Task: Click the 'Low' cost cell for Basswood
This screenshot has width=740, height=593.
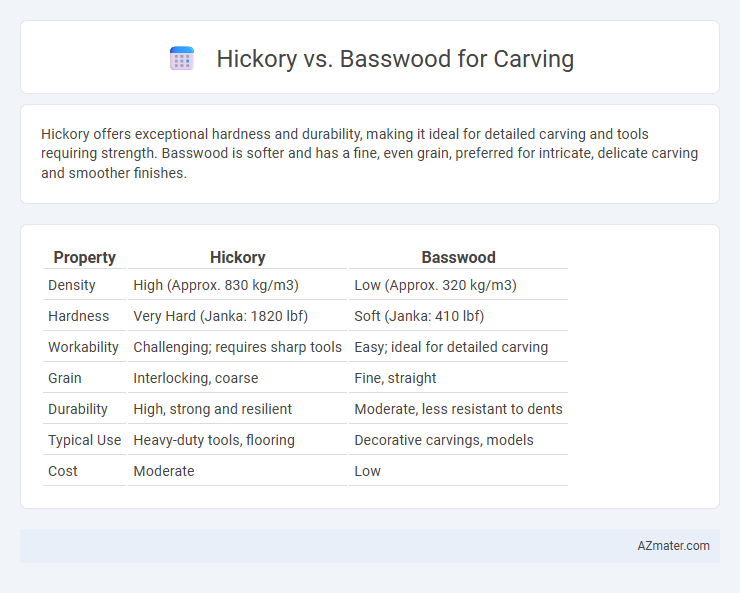Action: click(x=458, y=471)
